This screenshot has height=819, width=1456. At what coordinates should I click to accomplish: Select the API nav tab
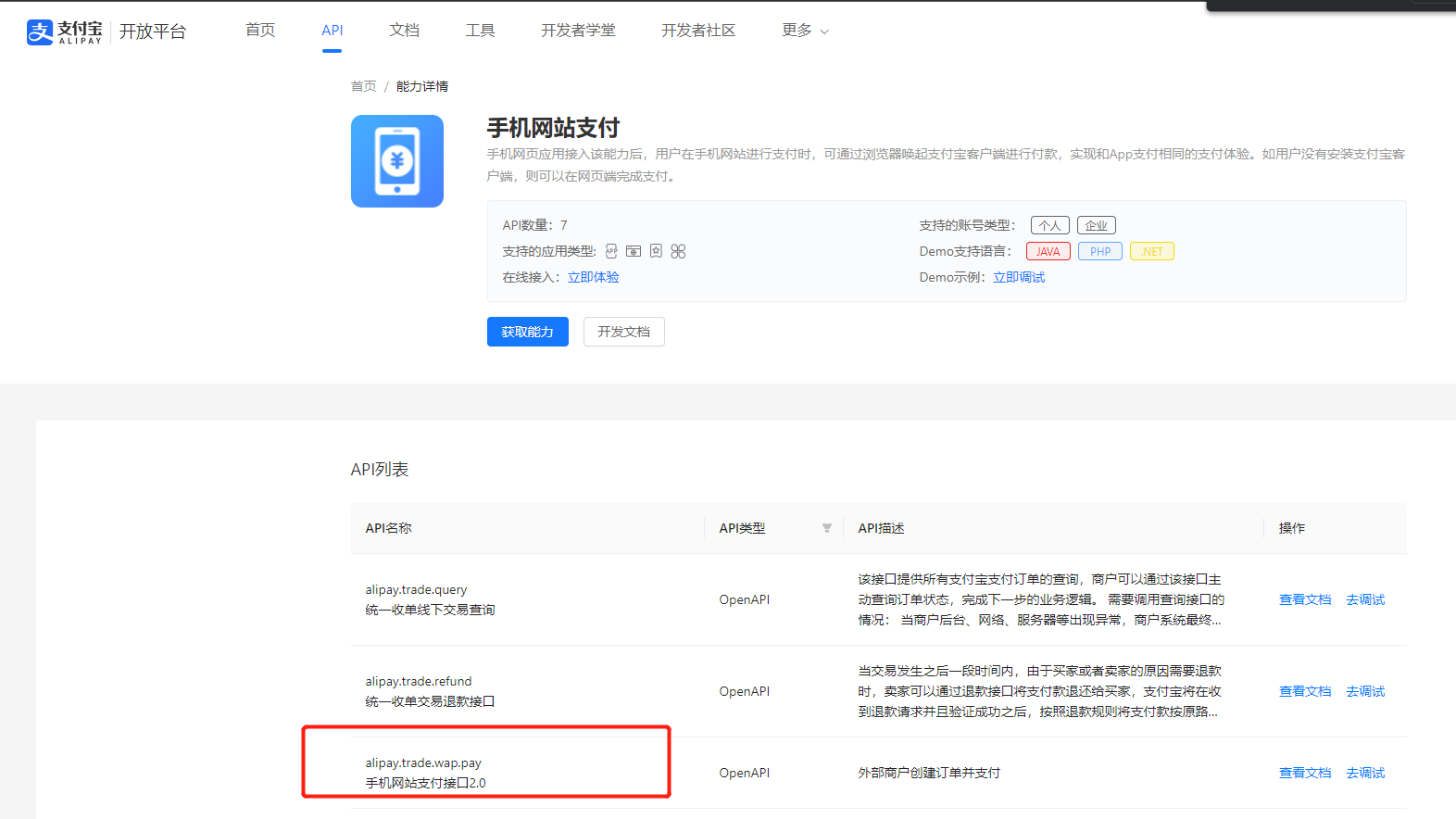pos(333,31)
